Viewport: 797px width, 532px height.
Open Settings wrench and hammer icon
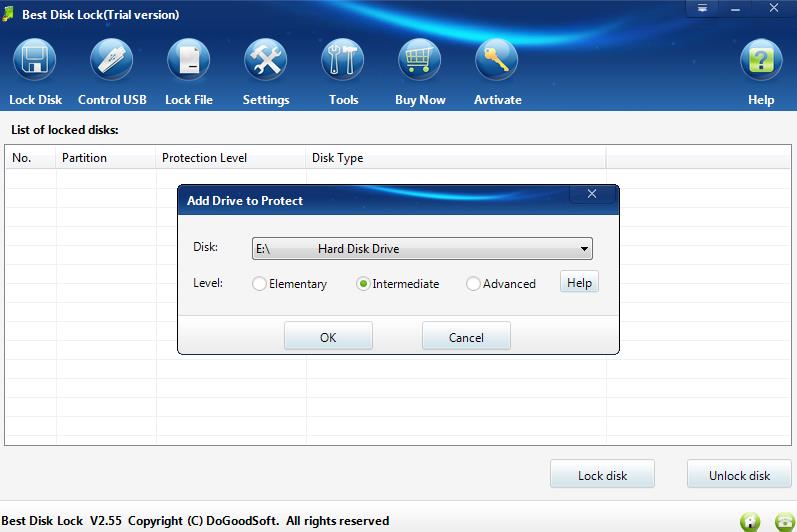[x=265, y=60]
